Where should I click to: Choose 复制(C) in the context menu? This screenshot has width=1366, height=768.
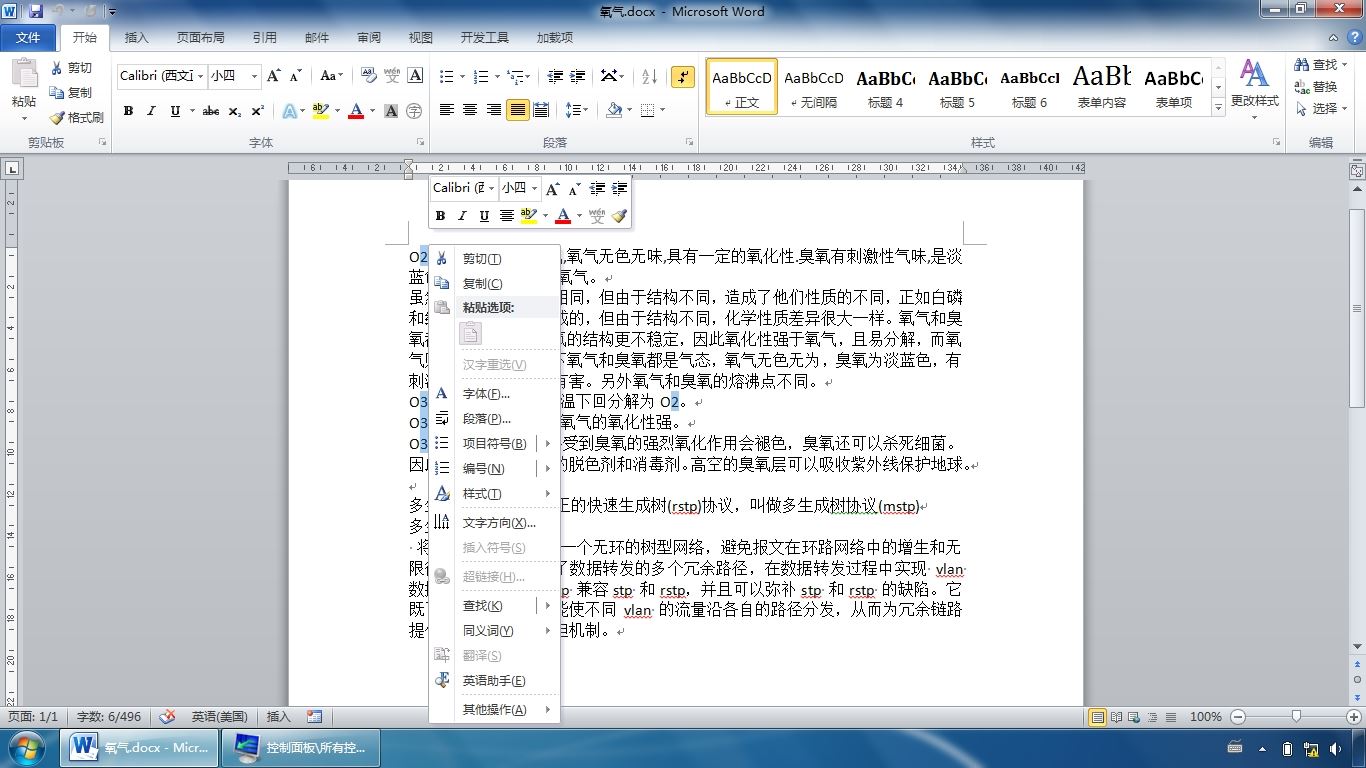tap(494, 283)
